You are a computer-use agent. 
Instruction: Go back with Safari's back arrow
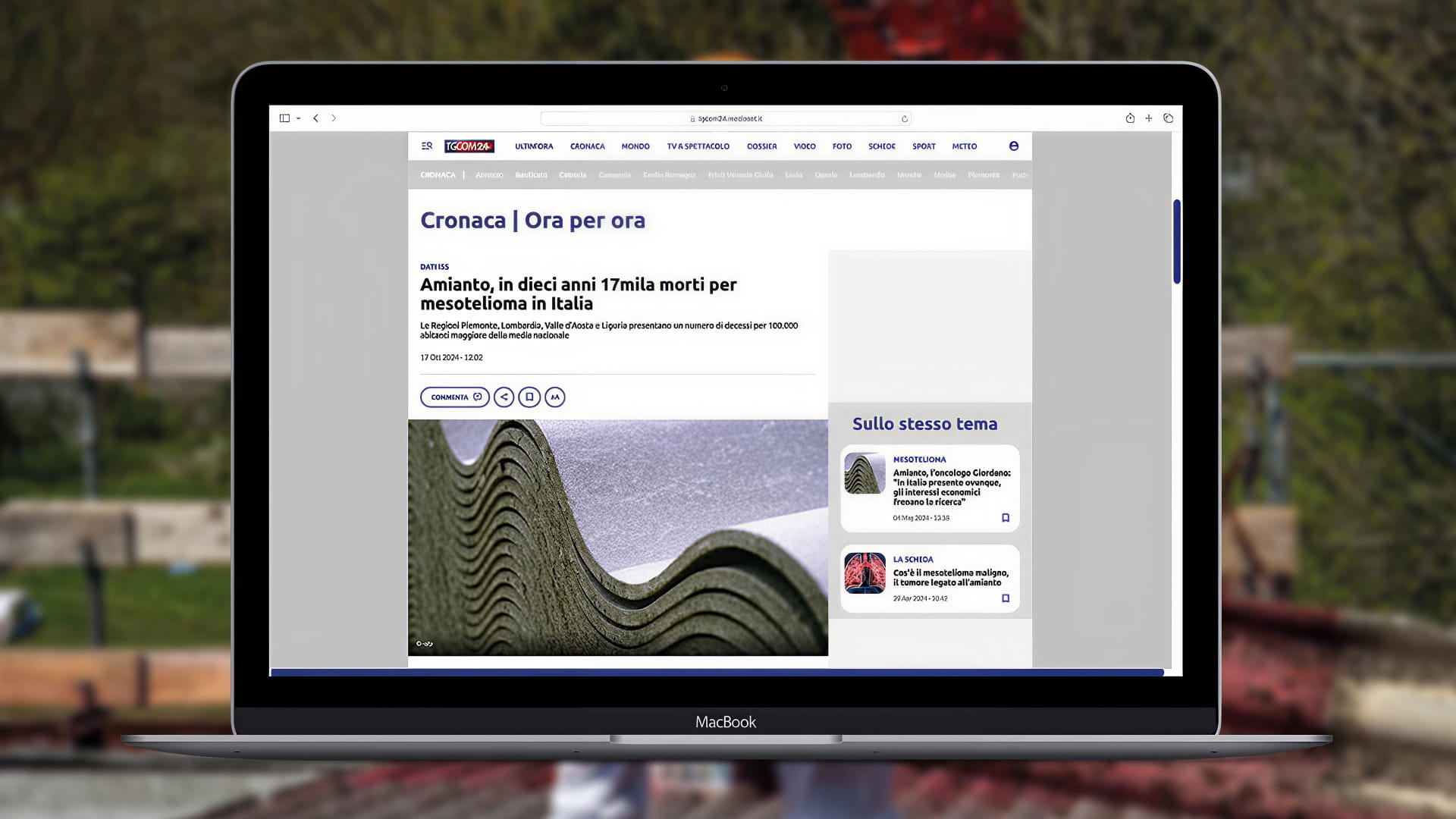pos(315,118)
